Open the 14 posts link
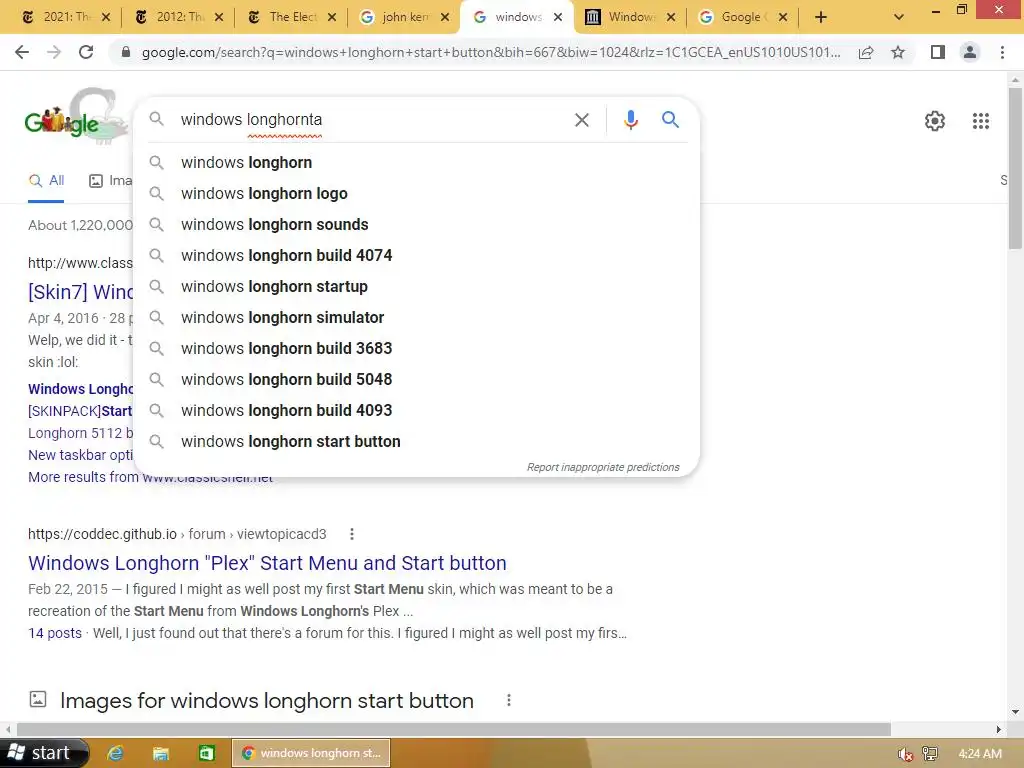This screenshot has width=1024, height=768. coord(55,633)
